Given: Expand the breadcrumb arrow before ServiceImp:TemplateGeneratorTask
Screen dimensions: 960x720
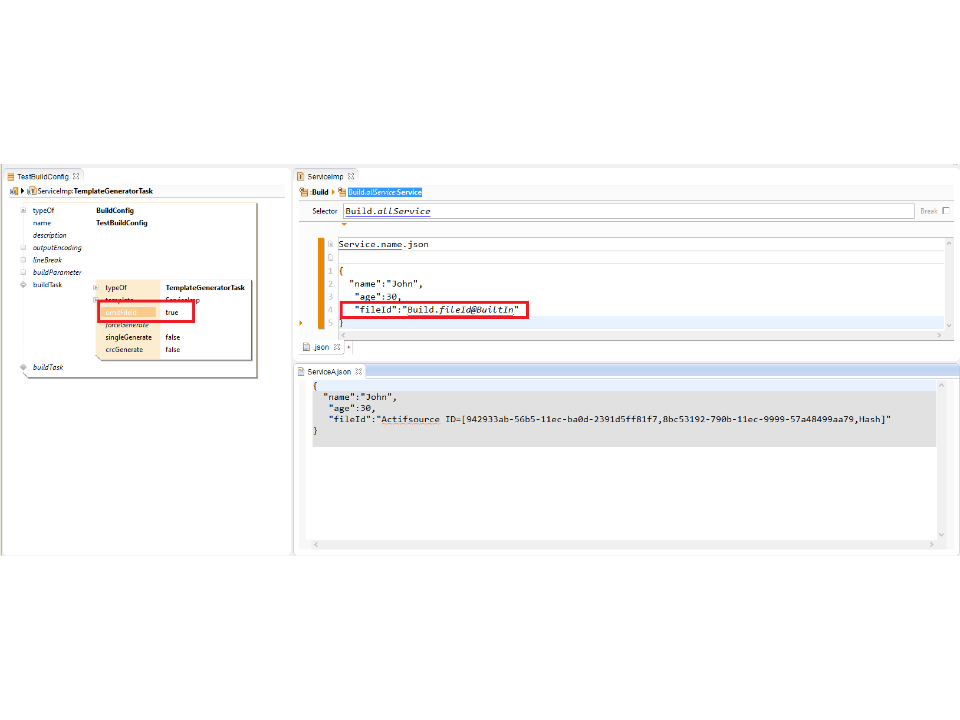Looking at the screenshot, I should click(x=22, y=191).
